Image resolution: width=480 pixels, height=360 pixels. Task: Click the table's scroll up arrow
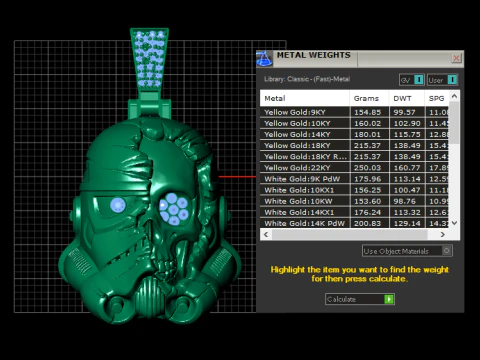click(x=454, y=96)
